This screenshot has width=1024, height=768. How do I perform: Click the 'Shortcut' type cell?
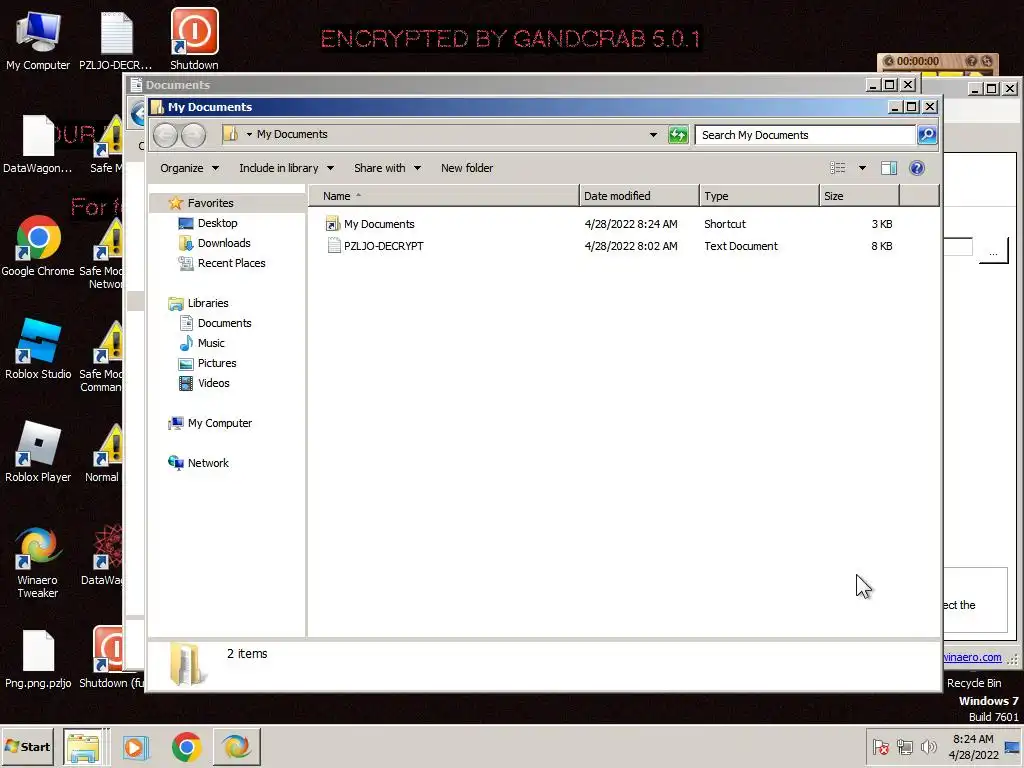point(725,224)
